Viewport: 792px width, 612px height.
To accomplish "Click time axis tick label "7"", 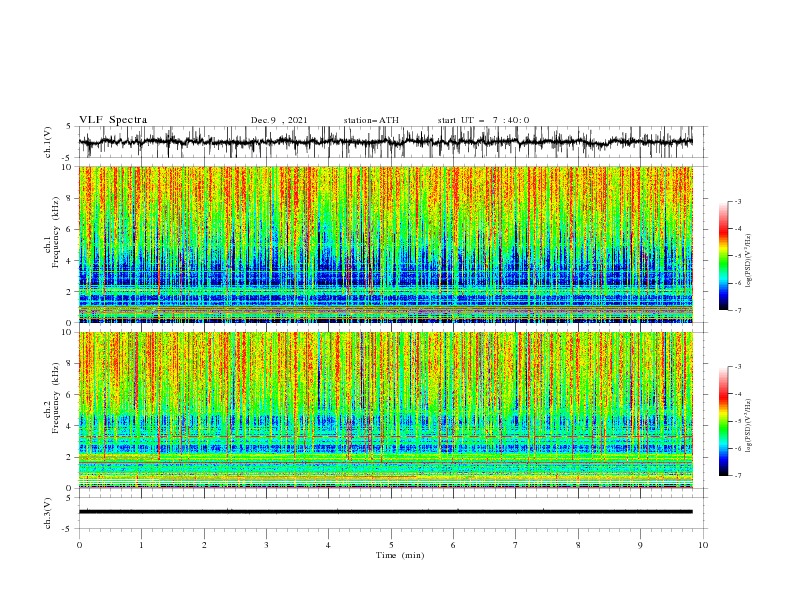I will [x=516, y=545].
